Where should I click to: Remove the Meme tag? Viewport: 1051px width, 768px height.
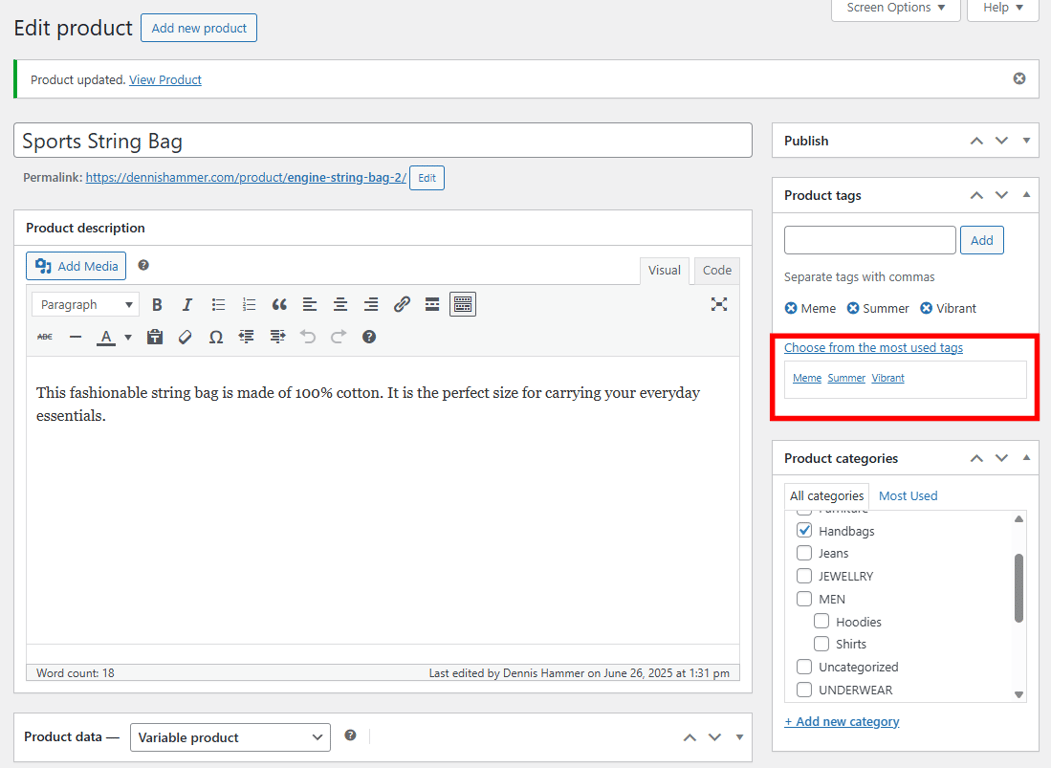coord(792,308)
